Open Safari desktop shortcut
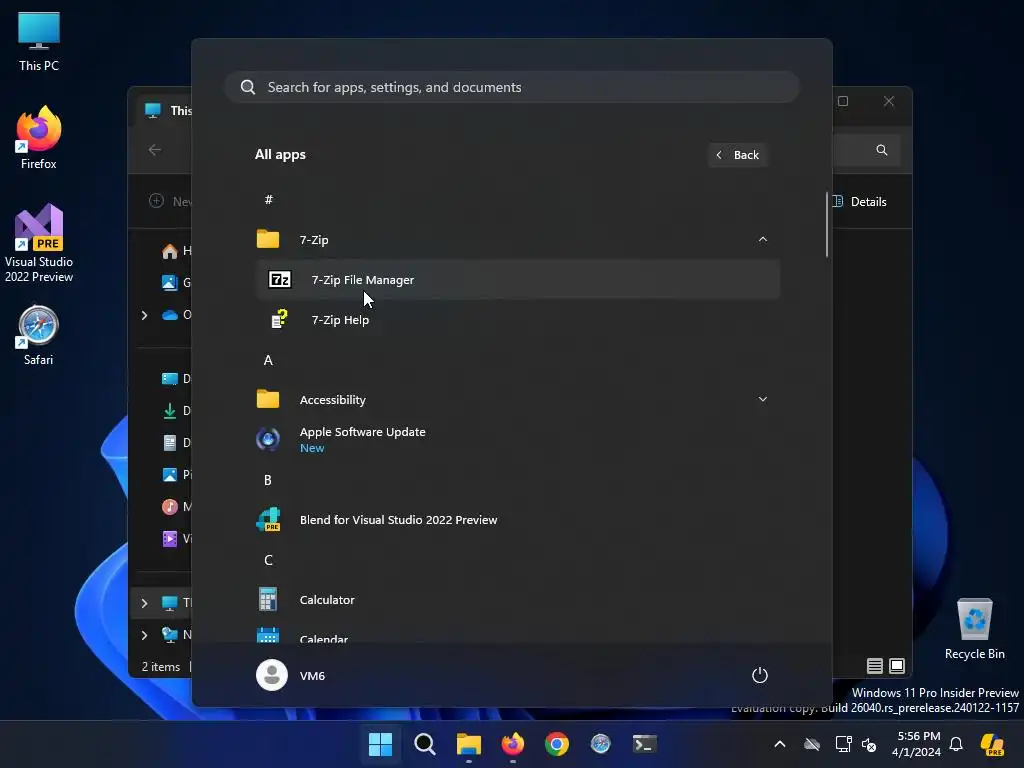 [39, 335]
